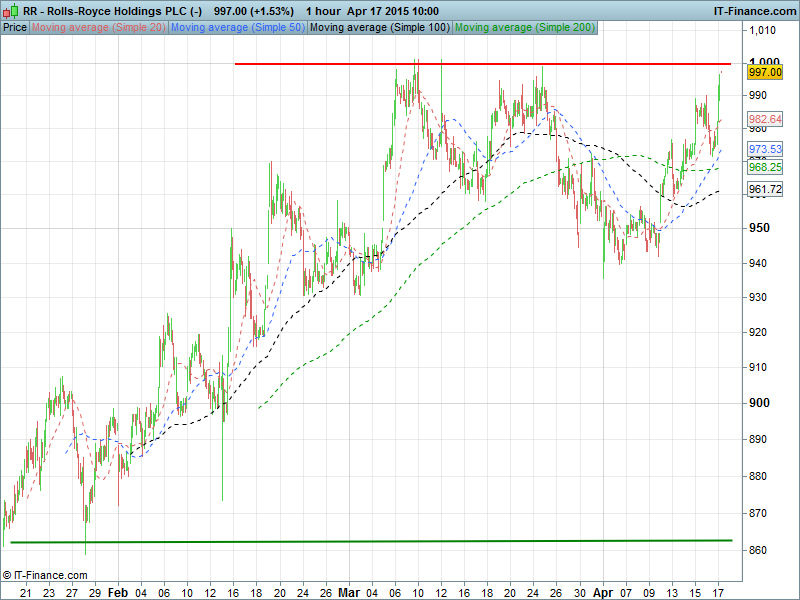Select the Moving average (Simple 100) label

click(379, 27)
